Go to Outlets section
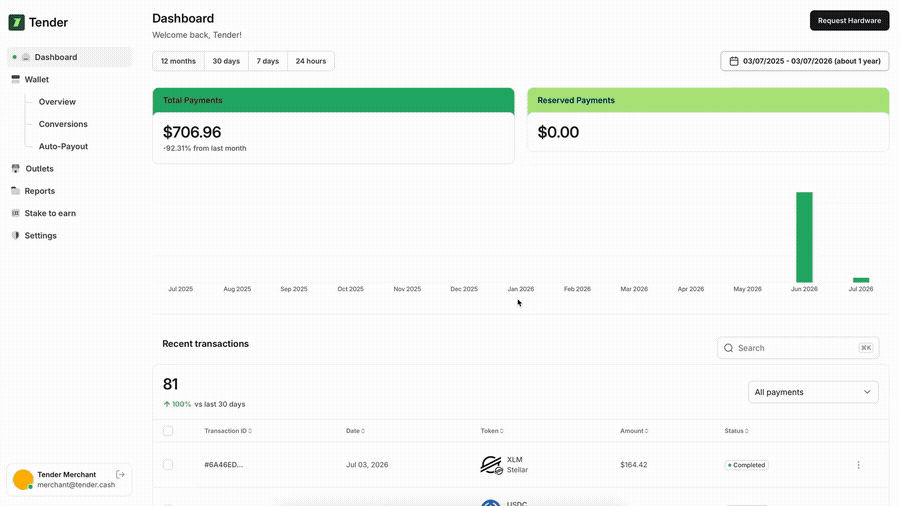 (39, 169)
